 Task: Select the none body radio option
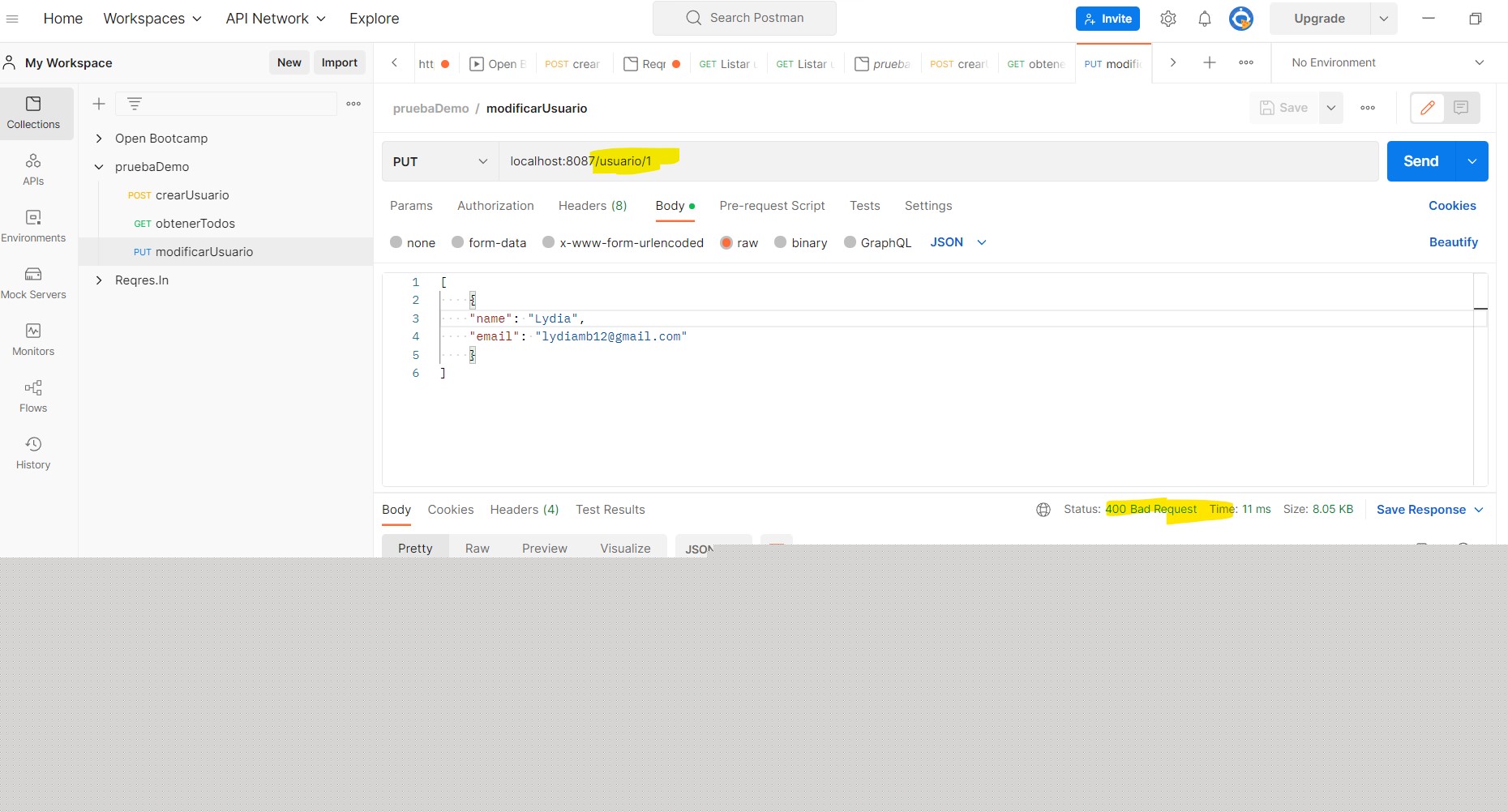(396, 242)
